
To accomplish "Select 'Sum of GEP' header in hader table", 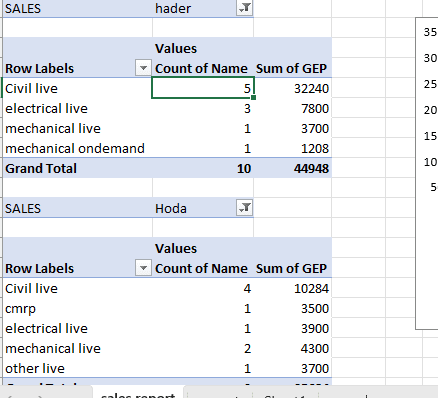I will point(292,68).
